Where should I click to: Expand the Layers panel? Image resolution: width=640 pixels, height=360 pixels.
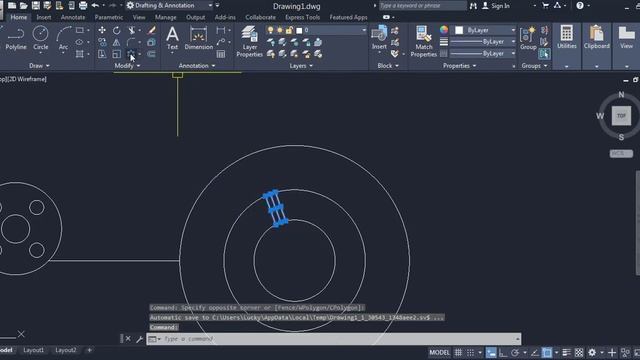pyautogui.click(x=301, y=66)
